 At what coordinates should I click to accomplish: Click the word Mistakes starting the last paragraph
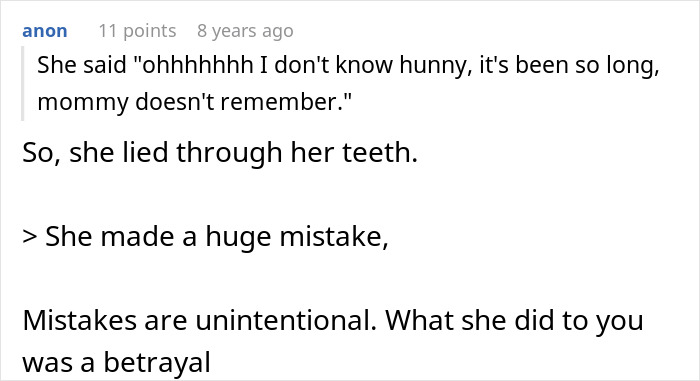79,321
